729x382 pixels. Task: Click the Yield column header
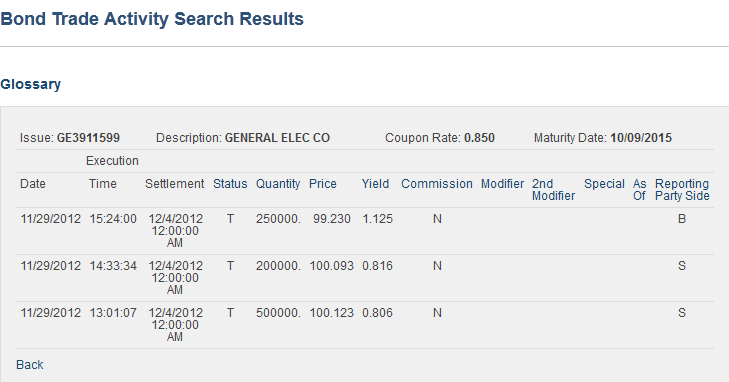tap(376, 184)
